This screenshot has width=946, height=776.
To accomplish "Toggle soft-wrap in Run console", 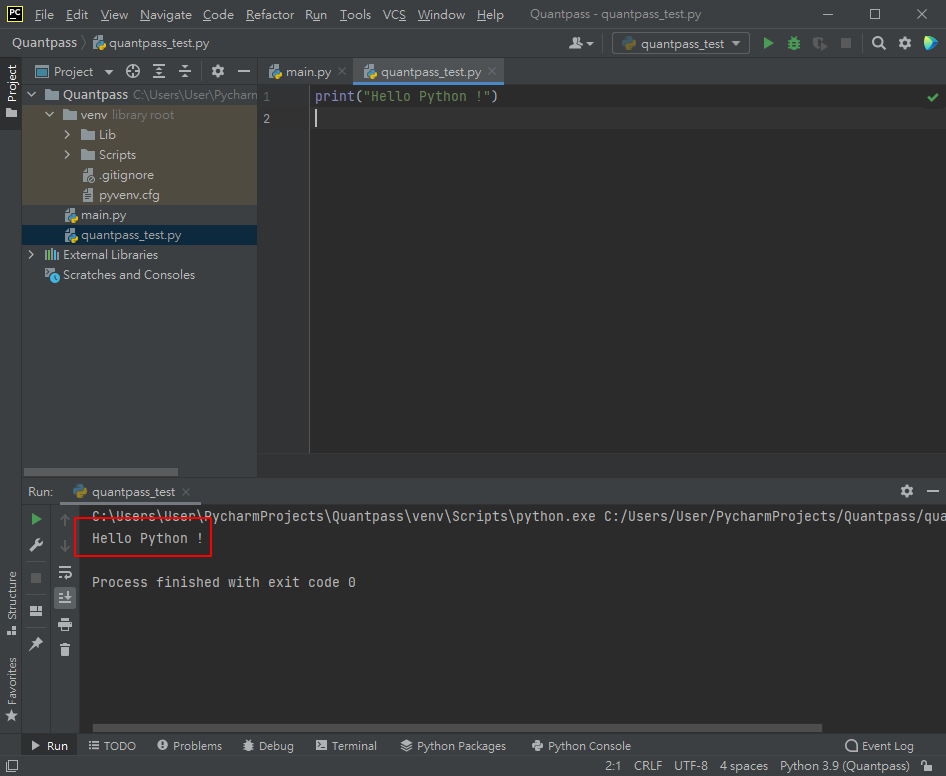I will pos(65,572).
